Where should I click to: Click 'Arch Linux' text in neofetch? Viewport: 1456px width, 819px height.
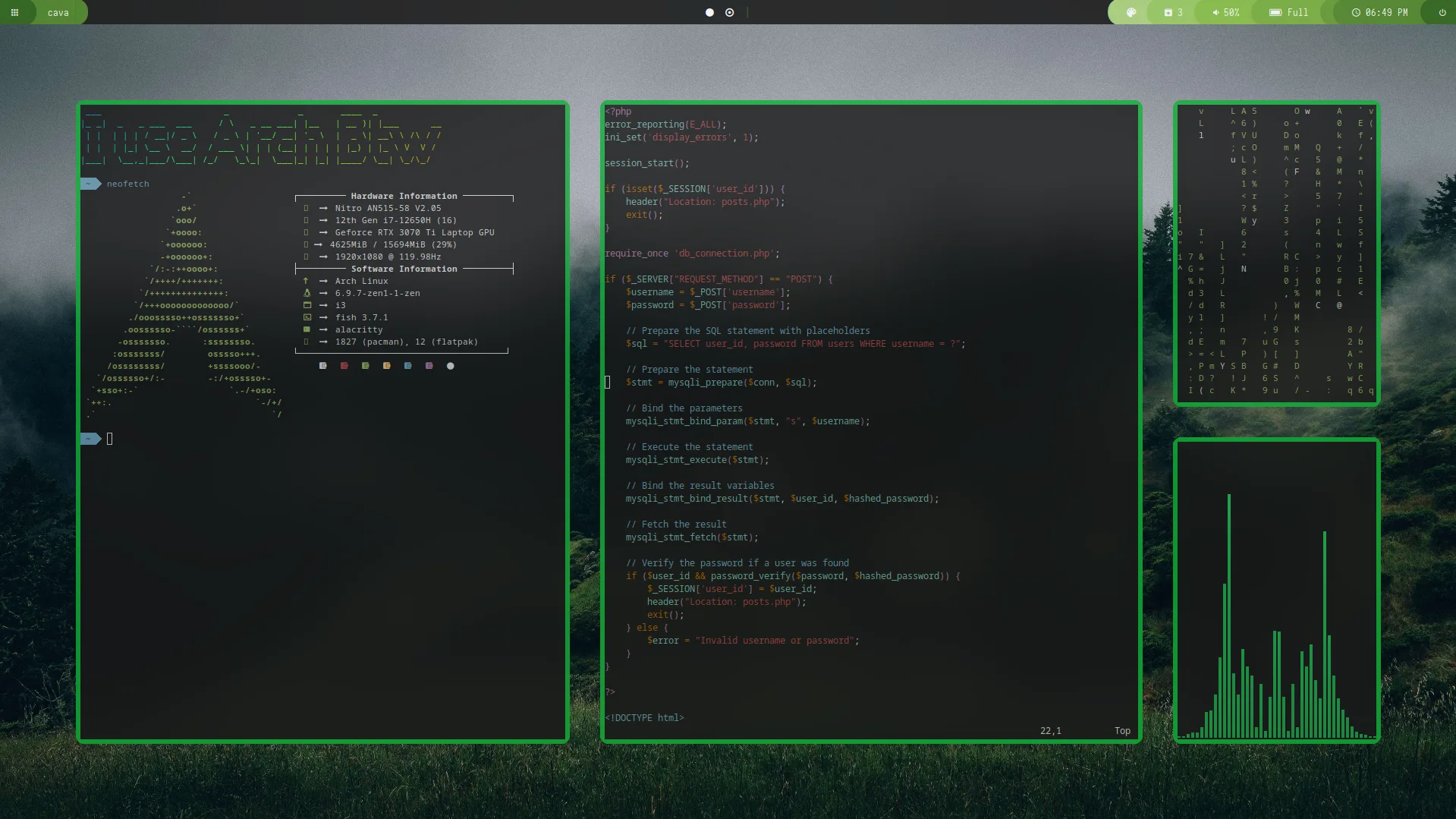click(362, 281)
